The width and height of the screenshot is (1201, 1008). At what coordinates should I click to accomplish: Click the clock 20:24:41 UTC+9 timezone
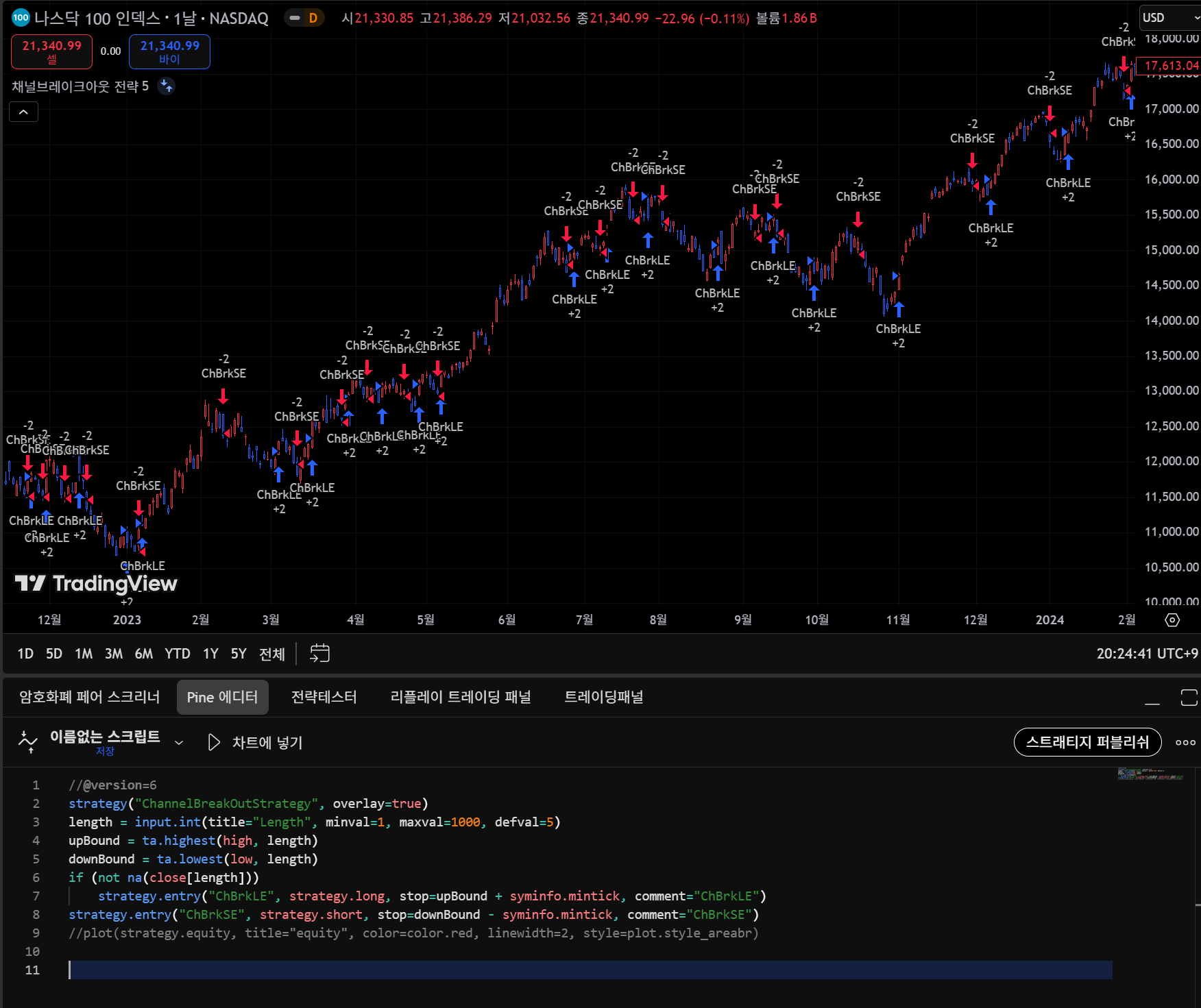tap(1147, 654)
